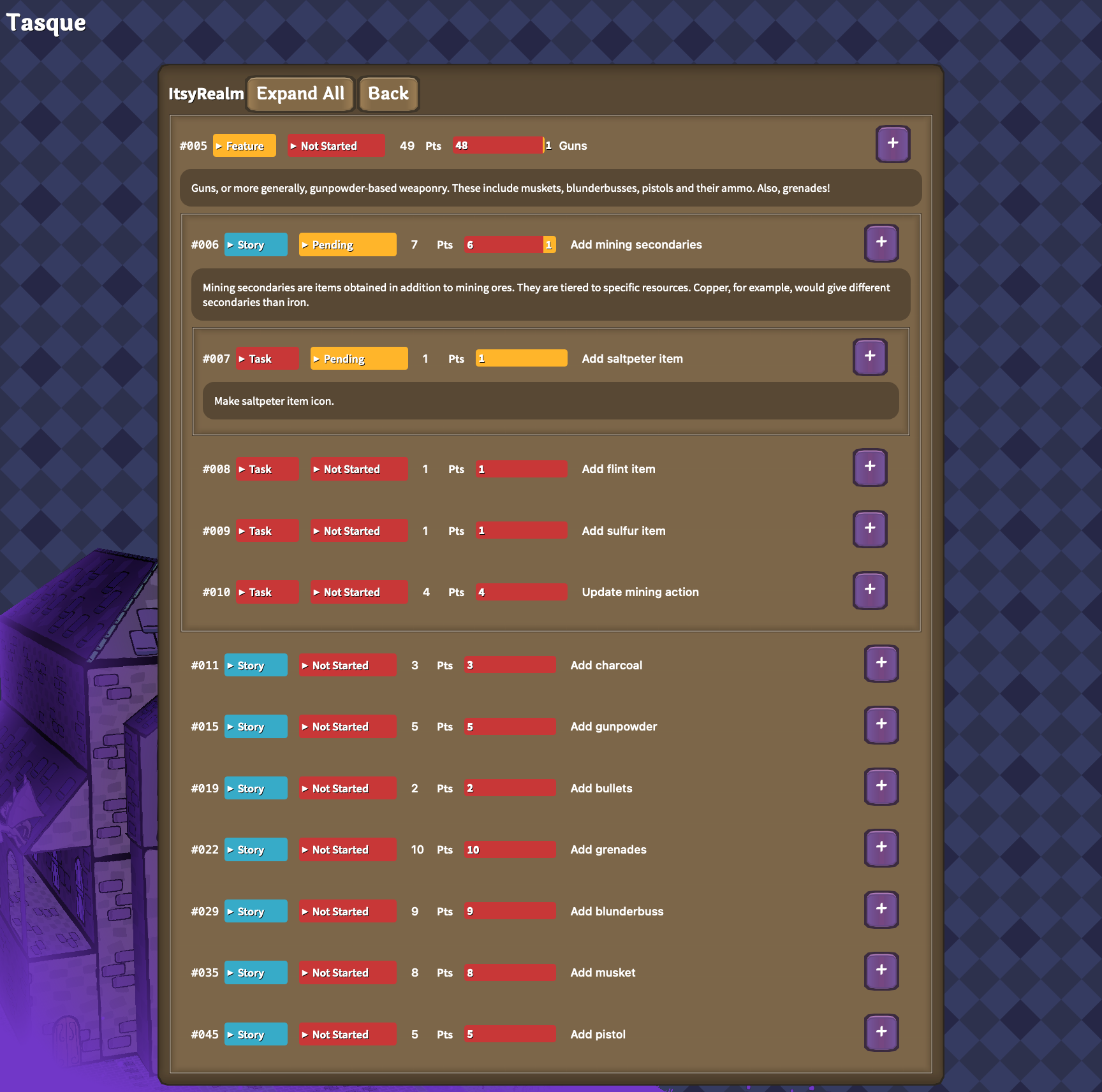Screen dimensions: 1102x1092
Task: Select the Add blunderbuss story title
Action: tap(616, 912)
